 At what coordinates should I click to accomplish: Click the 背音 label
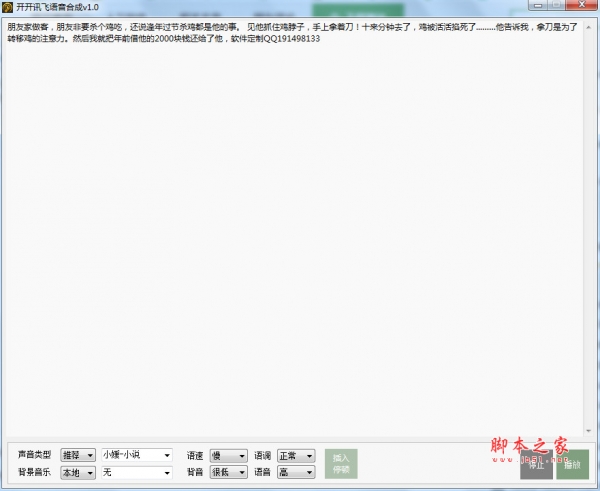[x=195, y=472]
